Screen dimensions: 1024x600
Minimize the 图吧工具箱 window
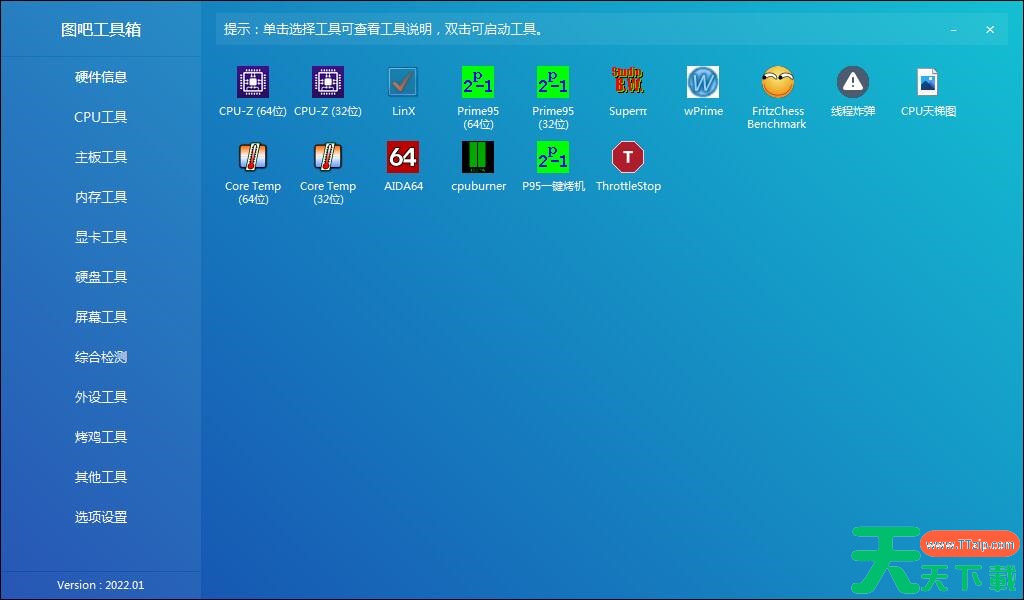point(954,30)
